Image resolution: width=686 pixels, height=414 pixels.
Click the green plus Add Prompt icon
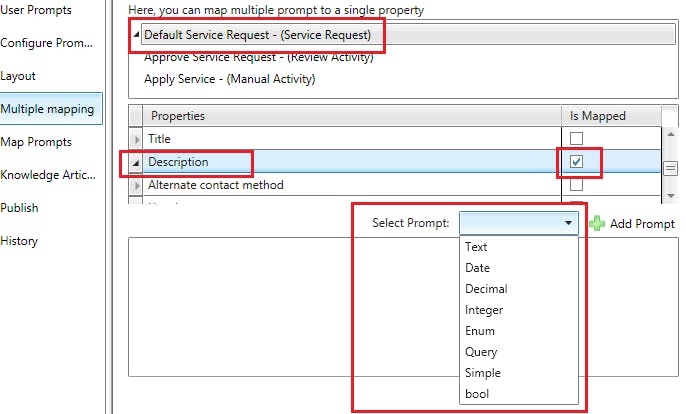pos(597,224)
